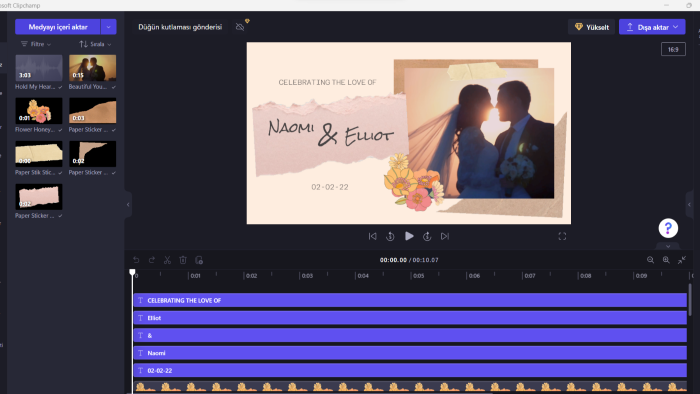700x394 pixels.
Task: Select the & text clip track
Action: [x=410, y=335]
